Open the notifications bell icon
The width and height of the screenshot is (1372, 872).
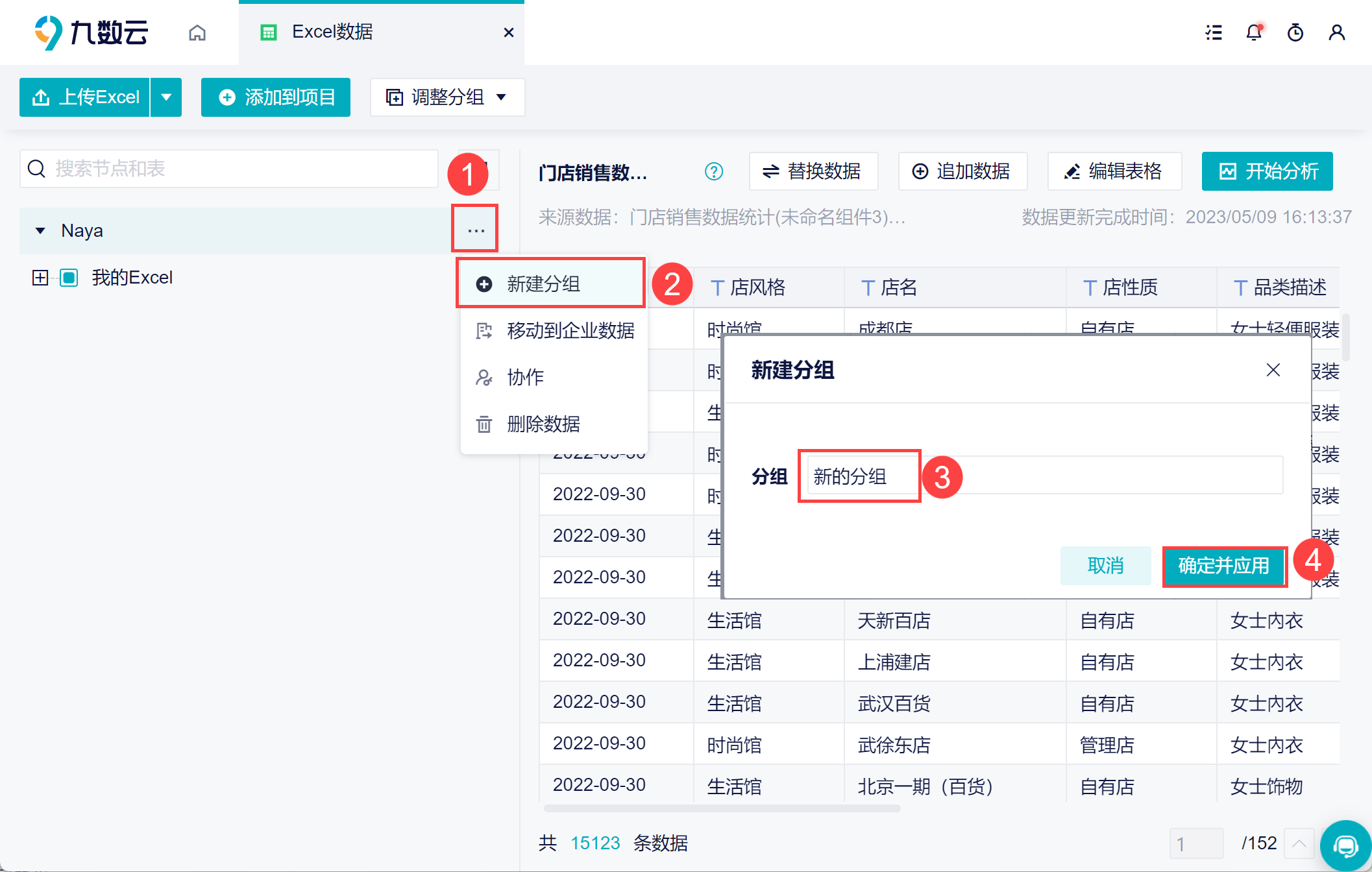[x=1254, y=32]
